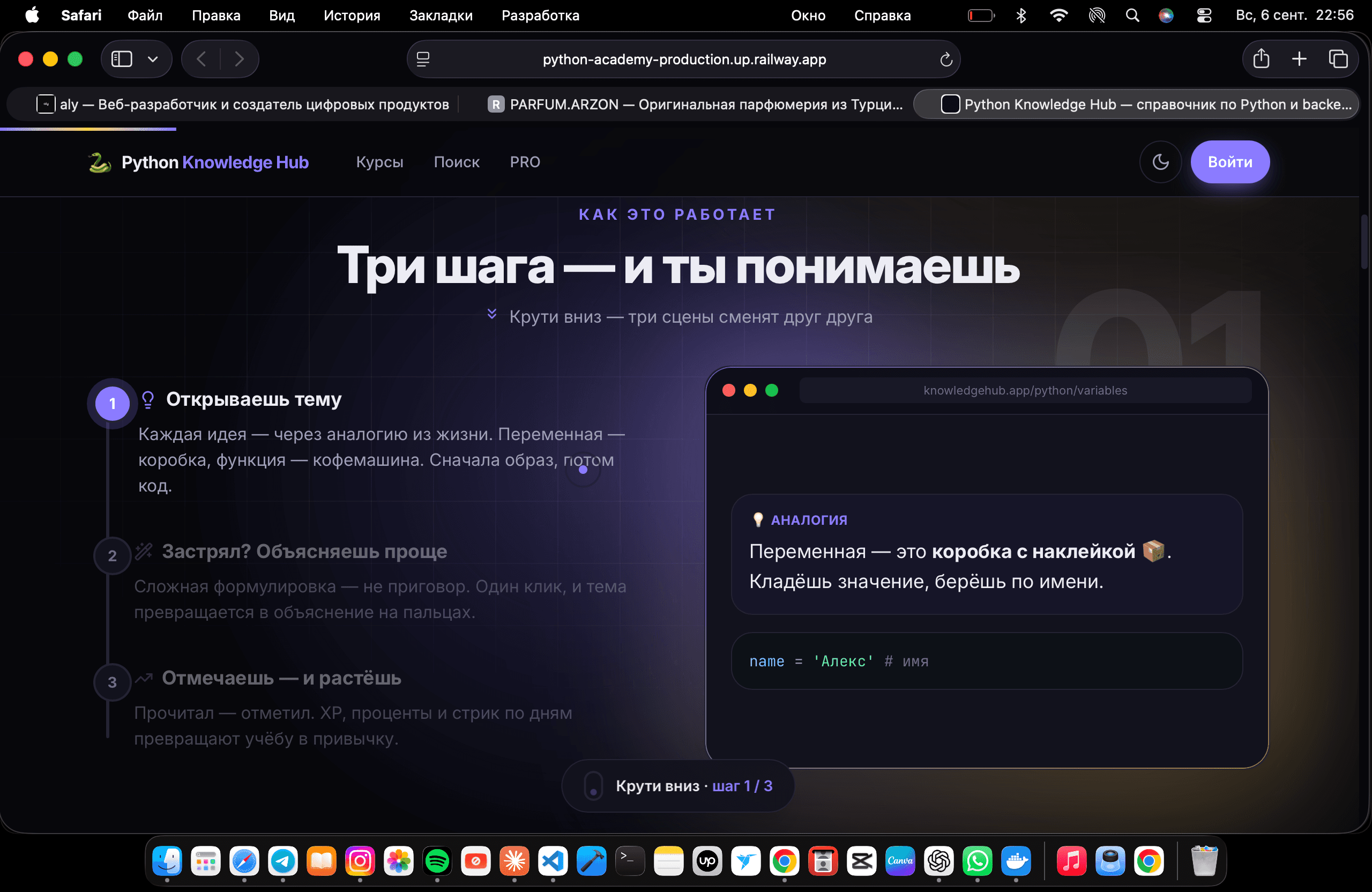
Task: Click the Bluetooth status icon
Action: pyautogui.click(x=1021, y=16)
